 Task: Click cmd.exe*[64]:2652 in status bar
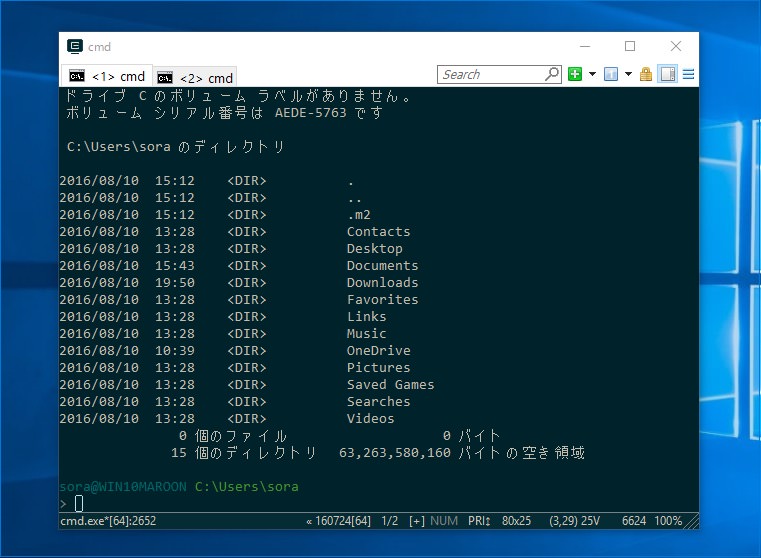108,521
